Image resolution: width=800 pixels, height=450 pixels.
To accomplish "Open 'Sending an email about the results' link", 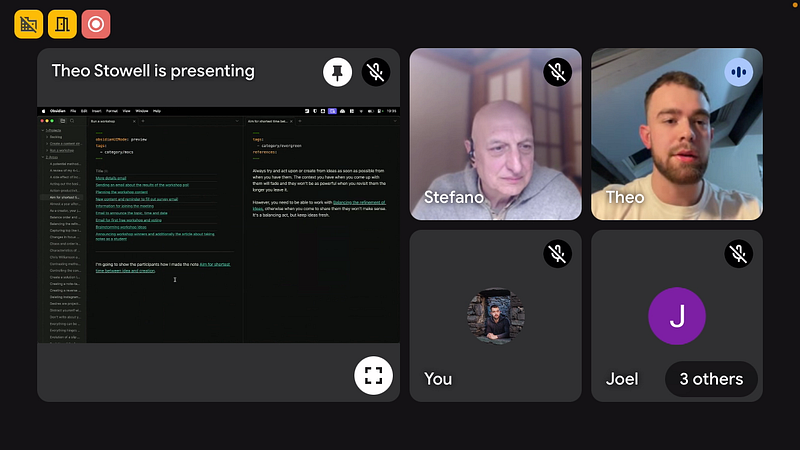I will pyautogui.click(x=142, y=185).
